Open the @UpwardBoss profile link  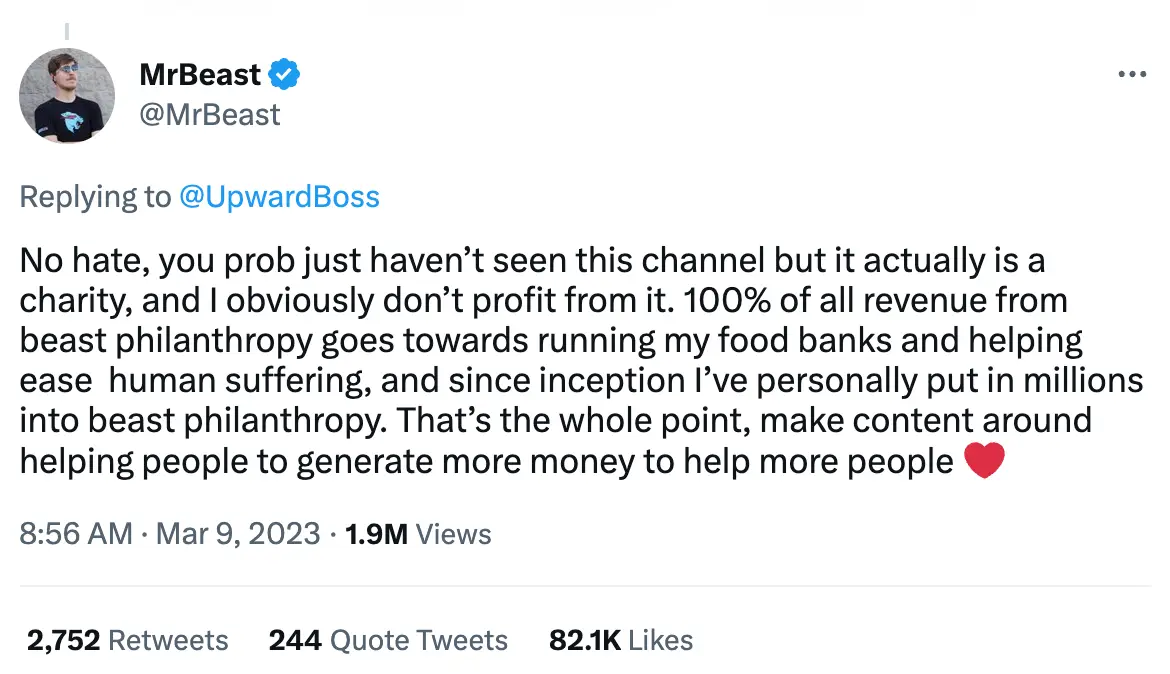280,196
